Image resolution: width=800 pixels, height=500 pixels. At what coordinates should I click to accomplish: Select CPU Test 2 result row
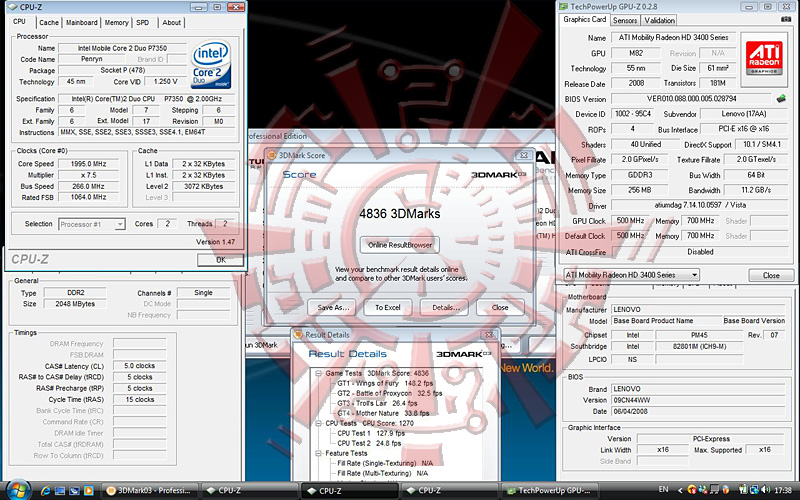(x=369, y=443)
